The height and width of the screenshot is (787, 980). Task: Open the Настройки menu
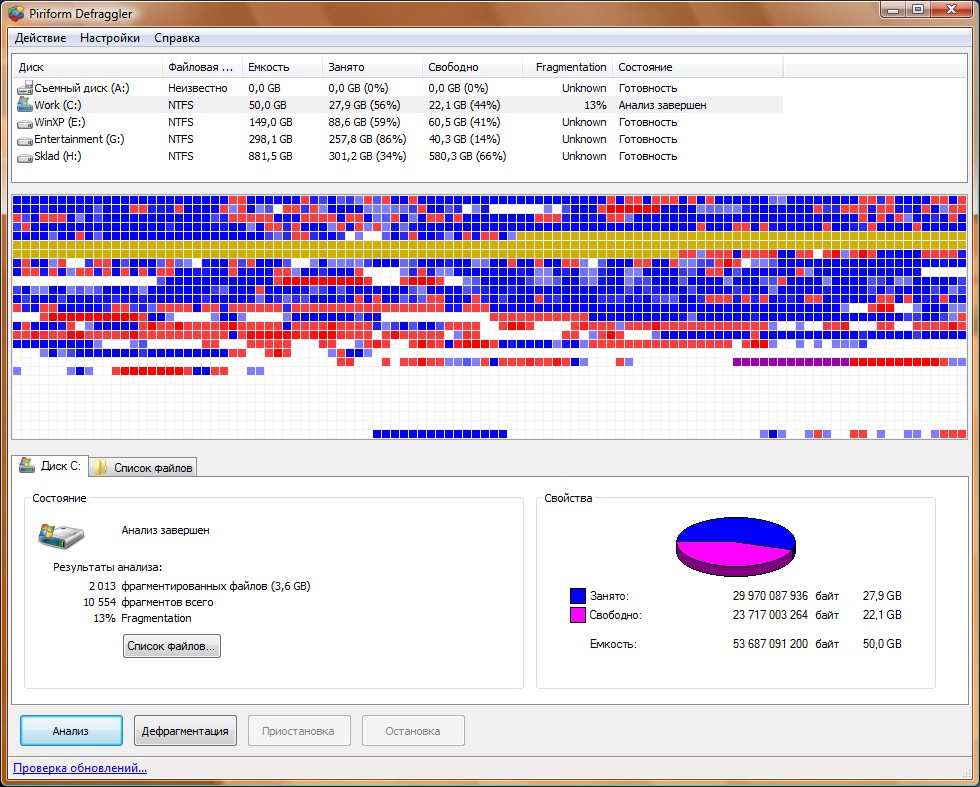coord(110,38)
